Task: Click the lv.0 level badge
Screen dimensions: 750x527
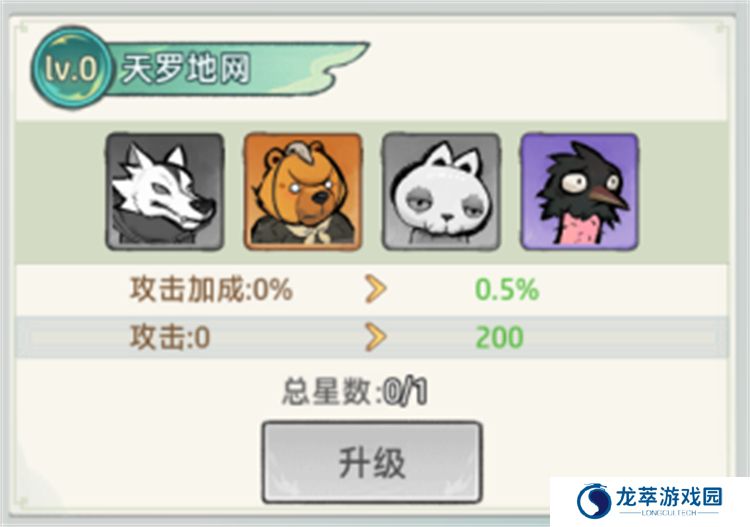Action: [72, 68]
